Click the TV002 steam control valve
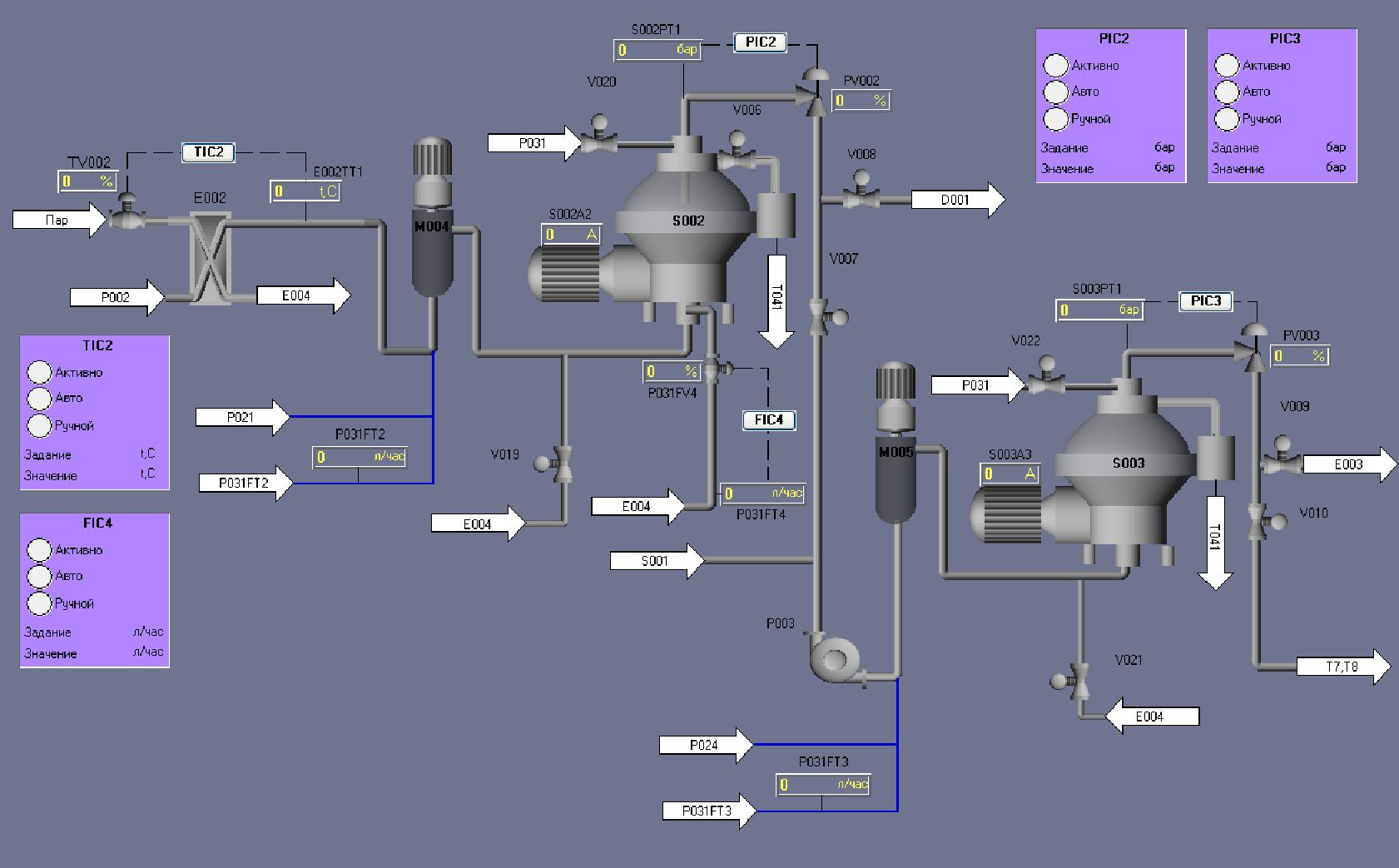This screenshot has width=1399, height=868. click(x=127, y=213)
